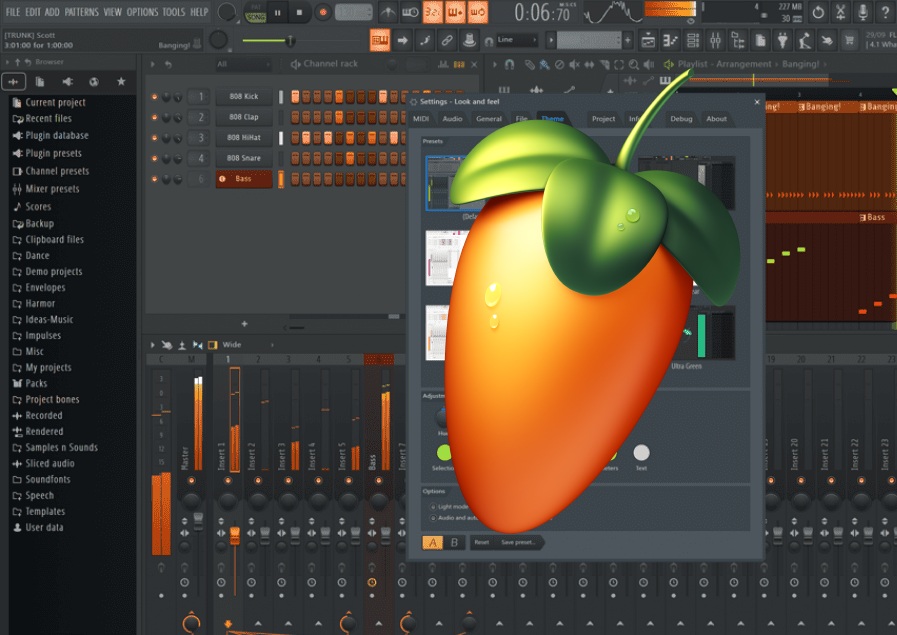
Task: Select the playlist mute tool icon
Action: (x=574, y=65)
